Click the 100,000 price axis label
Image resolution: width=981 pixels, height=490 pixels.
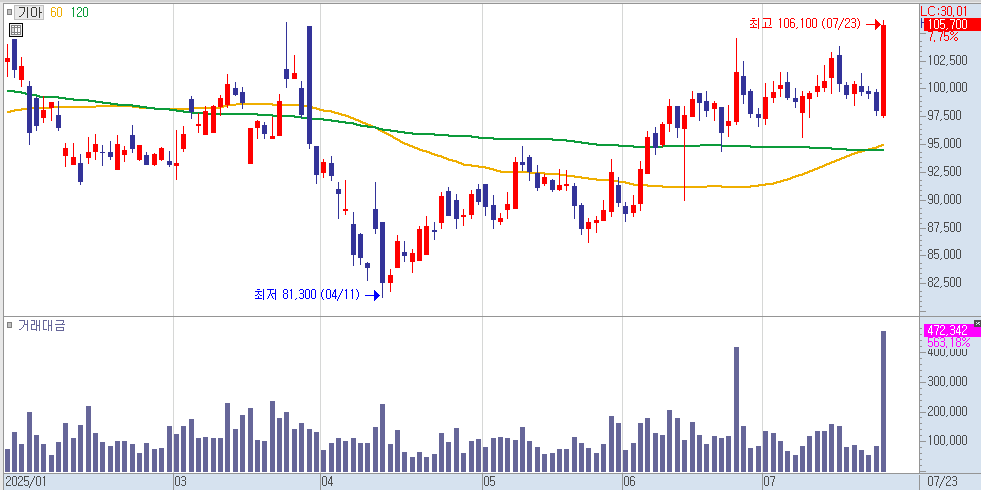click(947, 88)
